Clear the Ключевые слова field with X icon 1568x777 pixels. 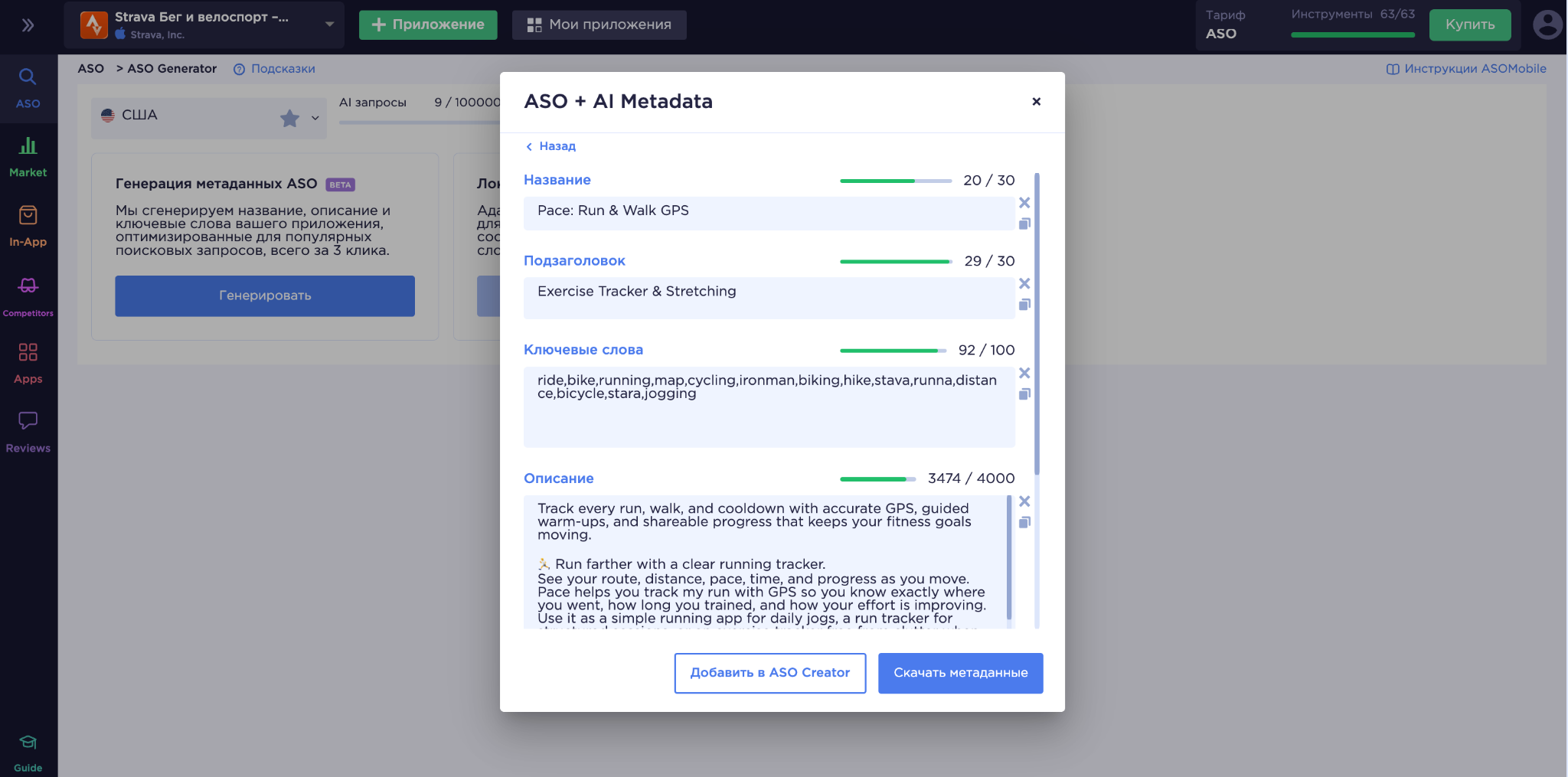(x=1024, y=373)
